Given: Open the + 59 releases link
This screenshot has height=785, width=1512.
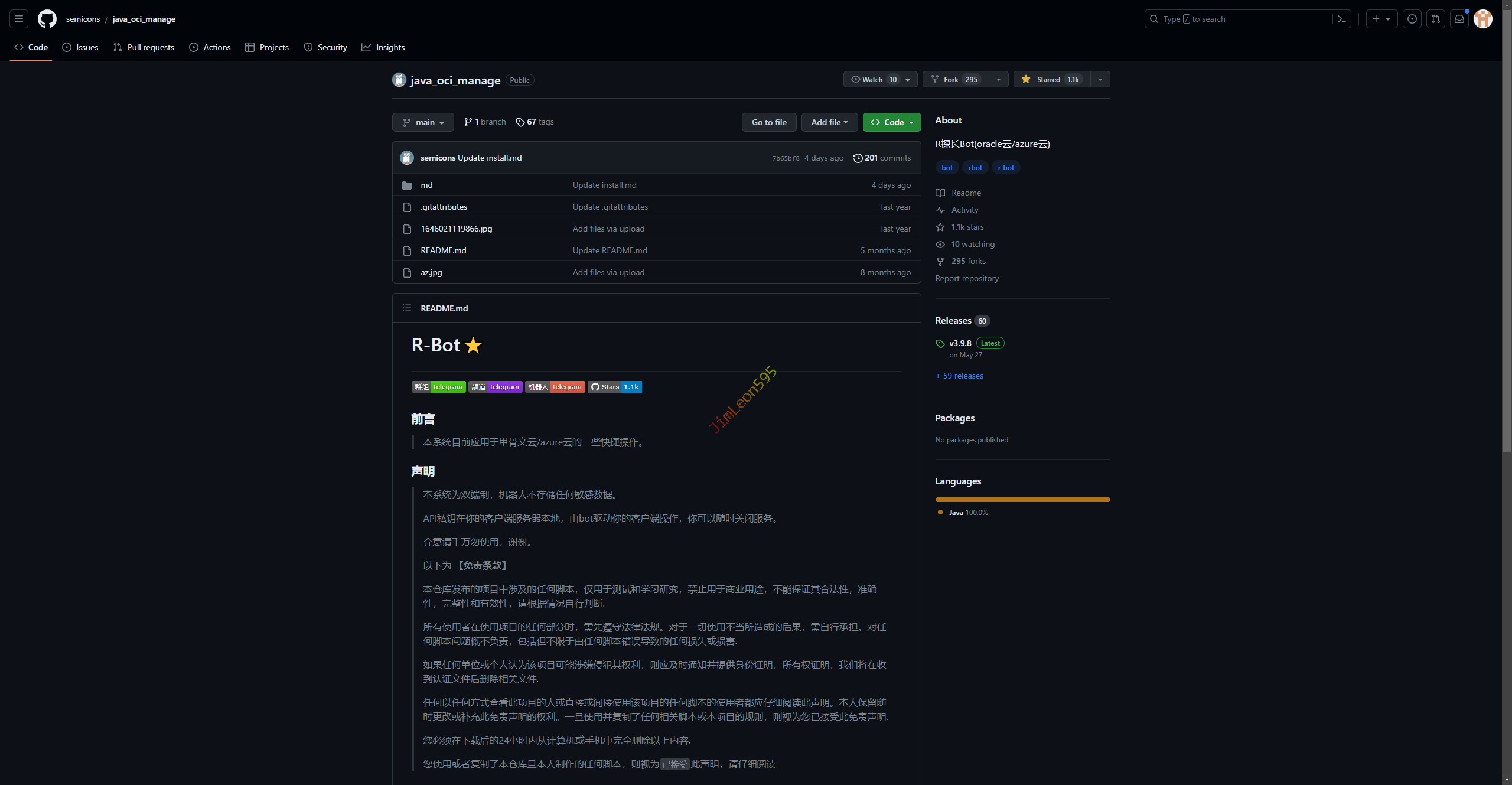Looking at the screenshot, I should (x=959, y=376).
